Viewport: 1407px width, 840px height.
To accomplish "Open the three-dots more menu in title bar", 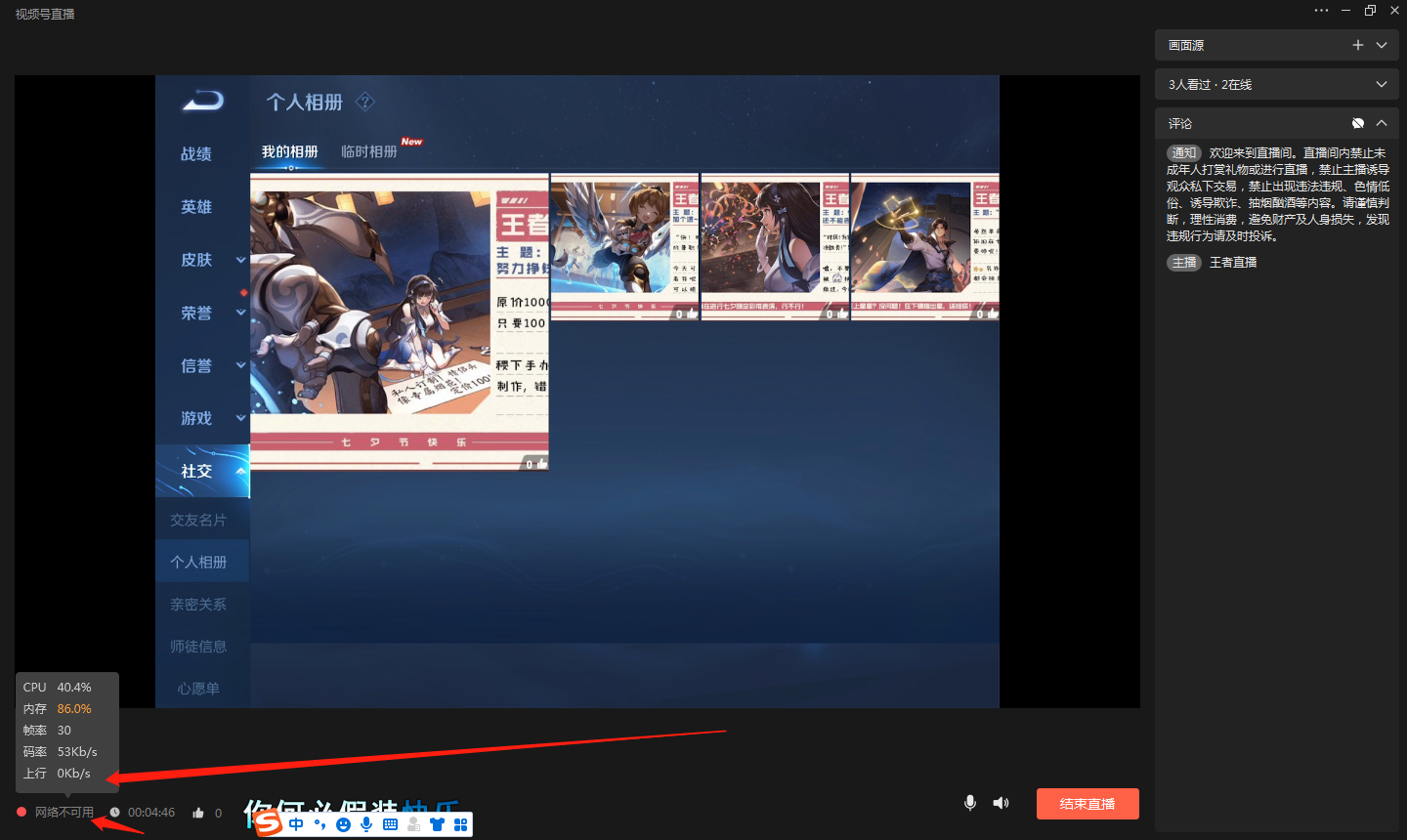I will pos(1321,11).
